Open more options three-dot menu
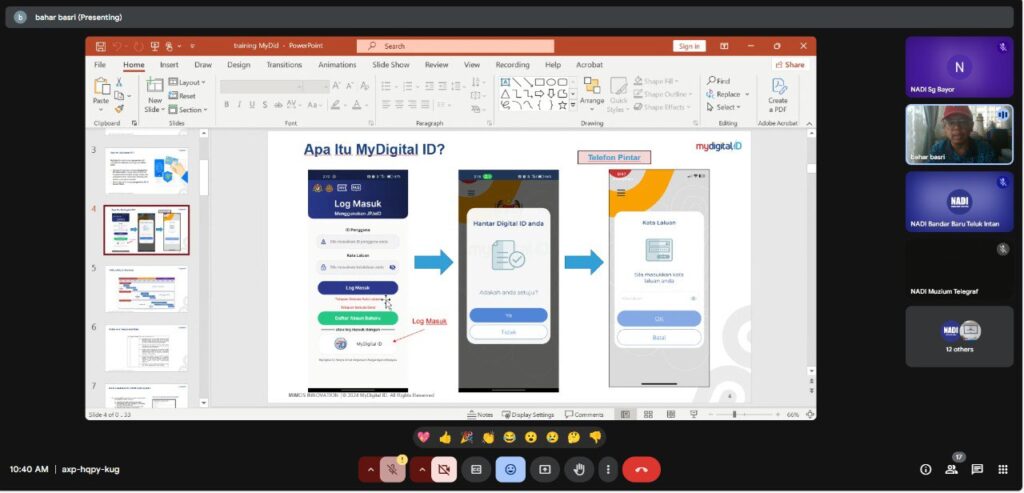 (x=608, y=469)
